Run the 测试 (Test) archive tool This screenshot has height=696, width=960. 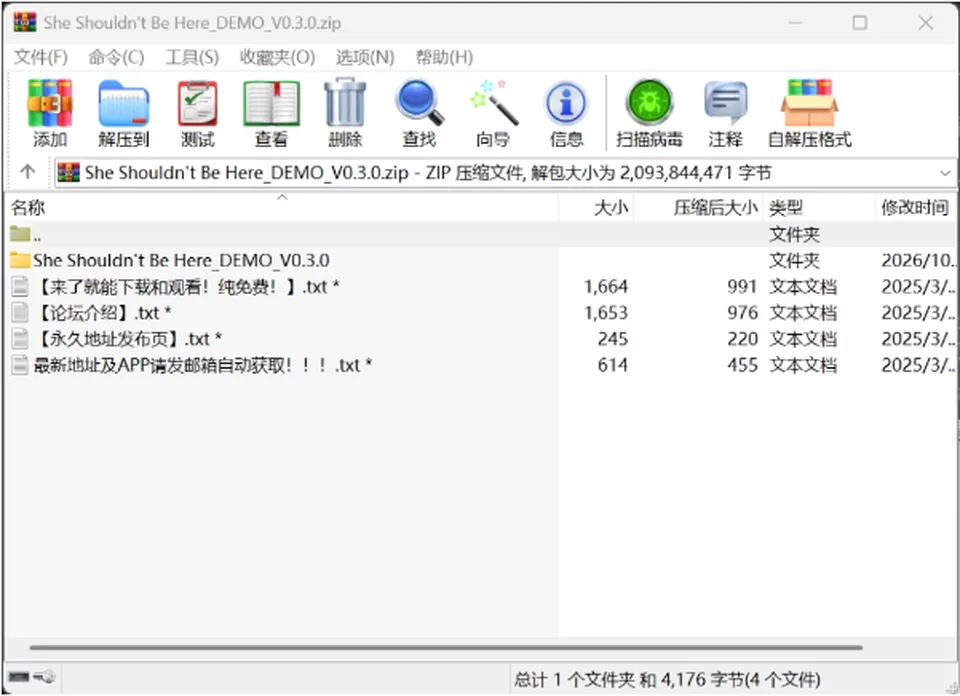pos(197,113)
